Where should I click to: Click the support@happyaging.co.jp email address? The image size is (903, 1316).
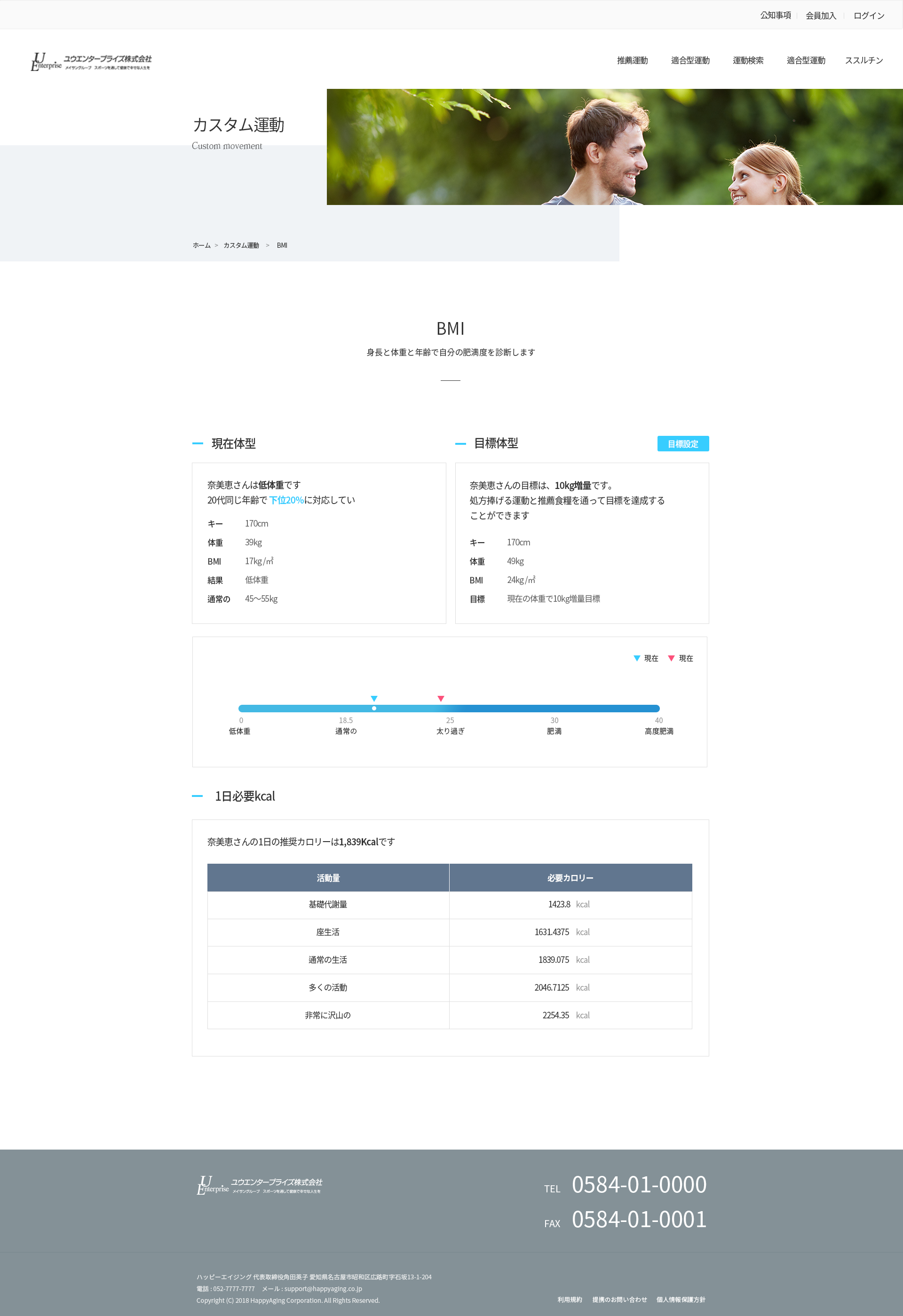pos(322,1289)
